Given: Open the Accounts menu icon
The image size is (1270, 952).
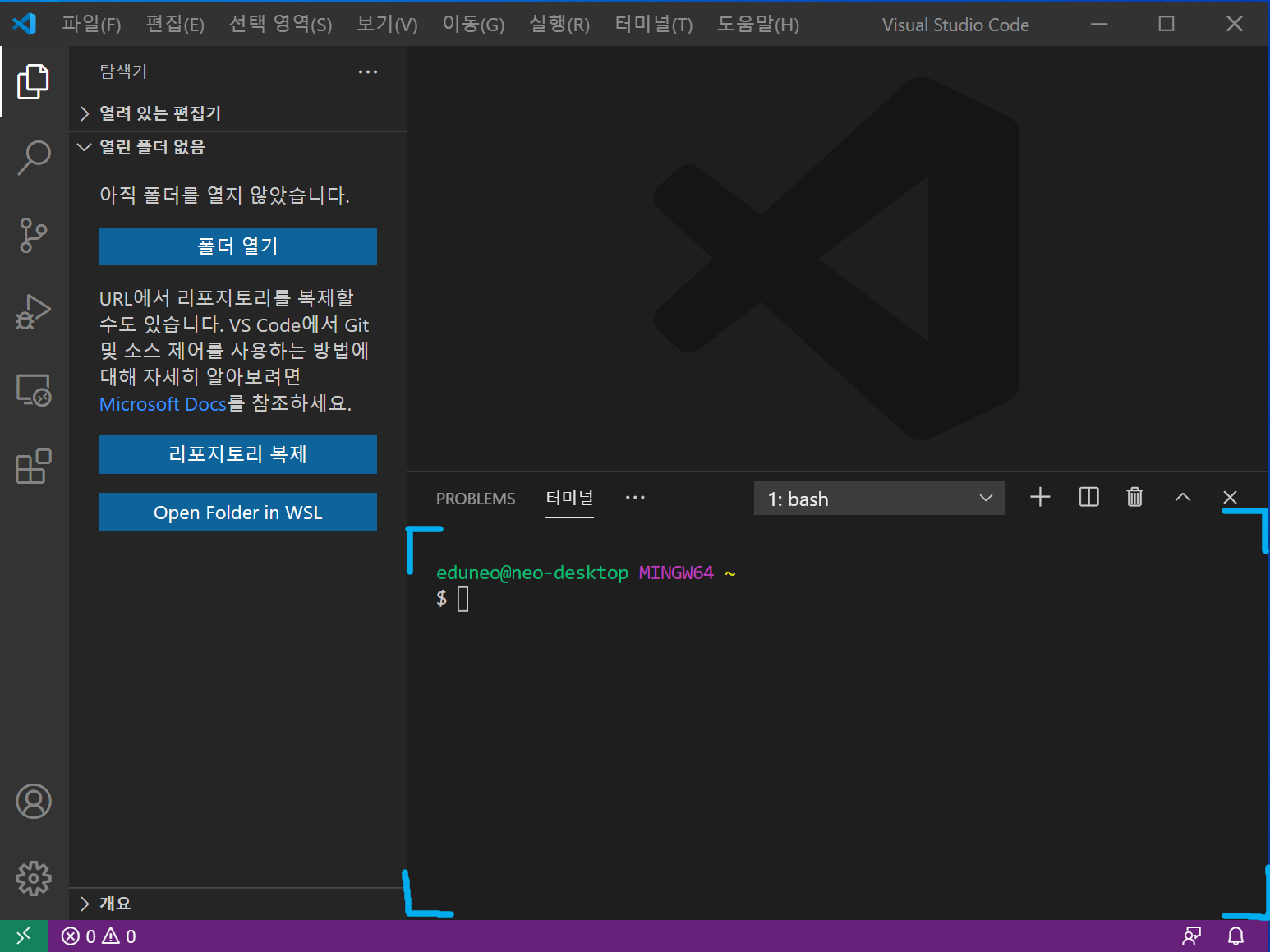Looking at the screenshot, I should [34, 801].
